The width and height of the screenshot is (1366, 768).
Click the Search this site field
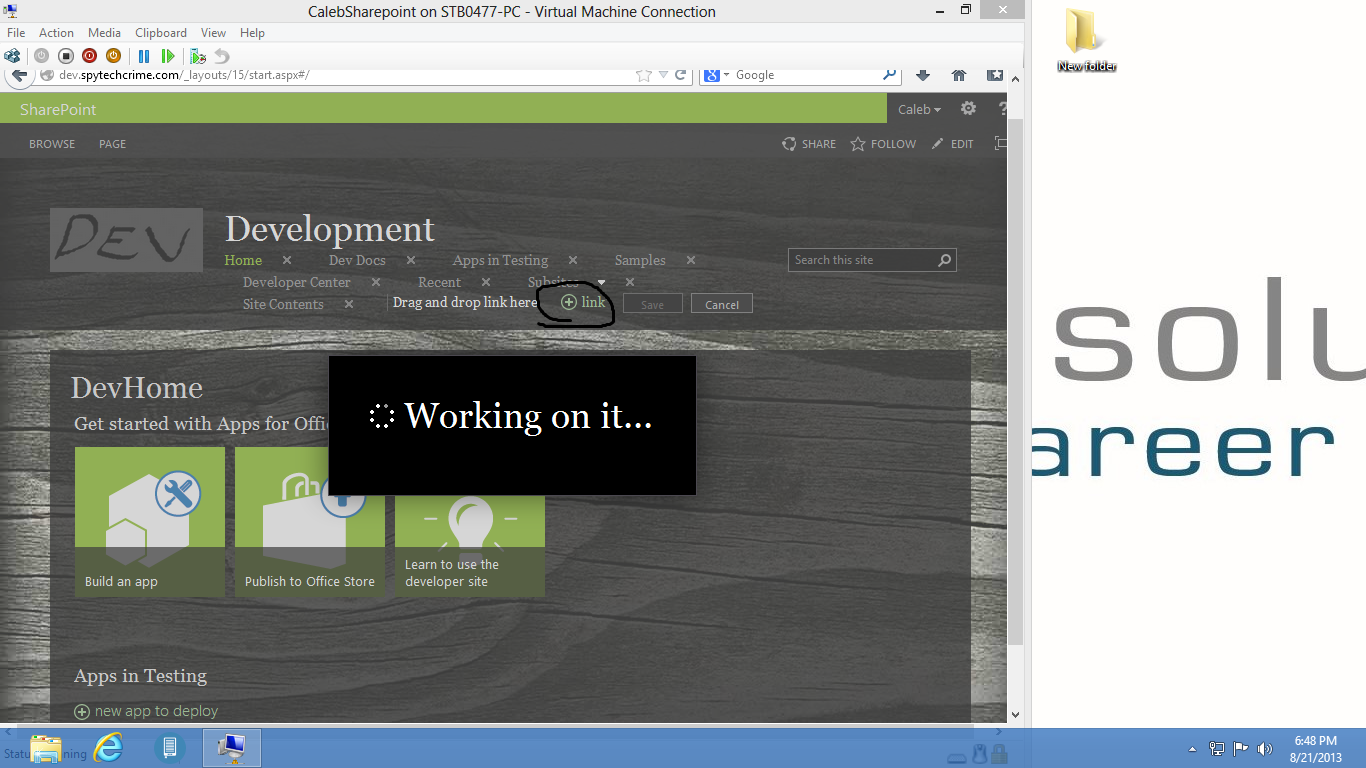coord(862,260)
